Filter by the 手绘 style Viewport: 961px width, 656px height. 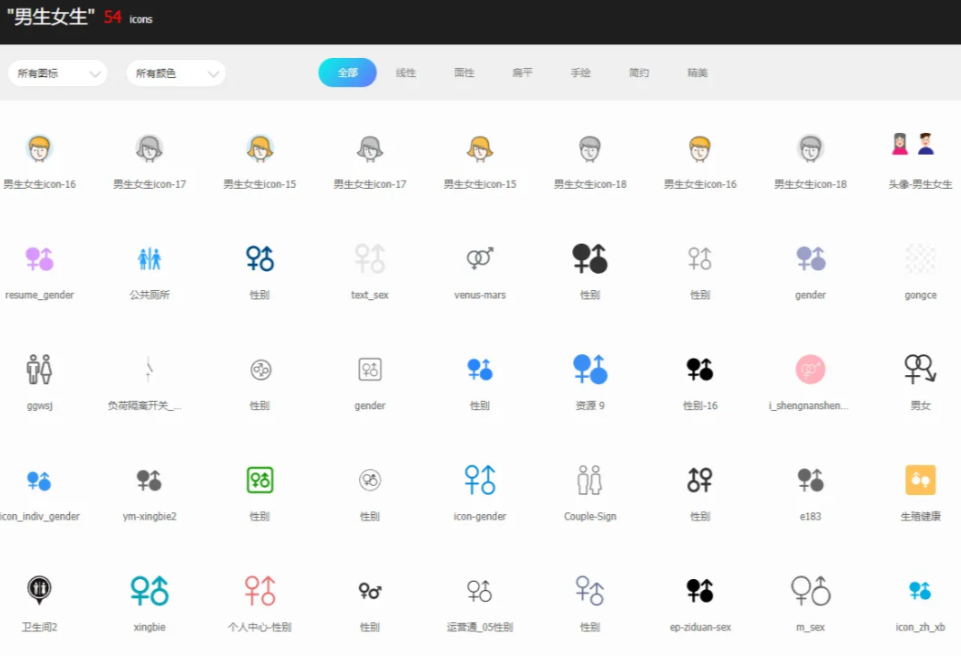click(580, 73)
